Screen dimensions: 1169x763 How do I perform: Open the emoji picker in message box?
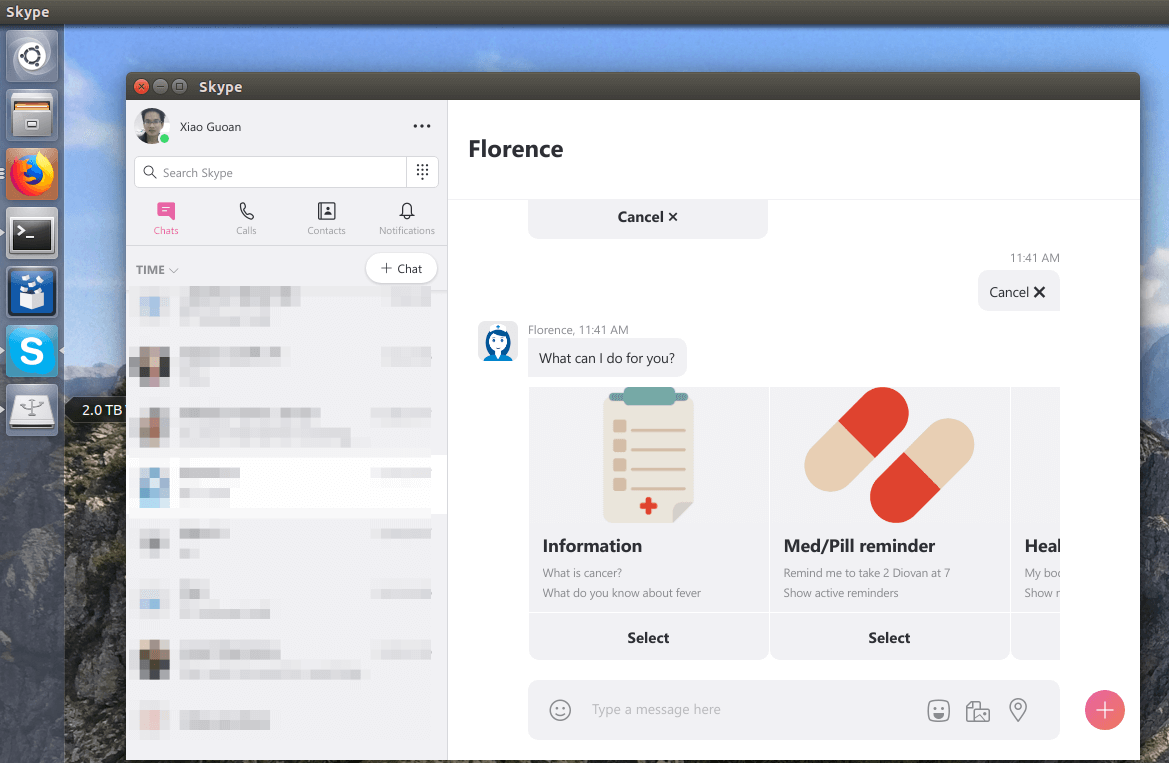coord(560,710)
